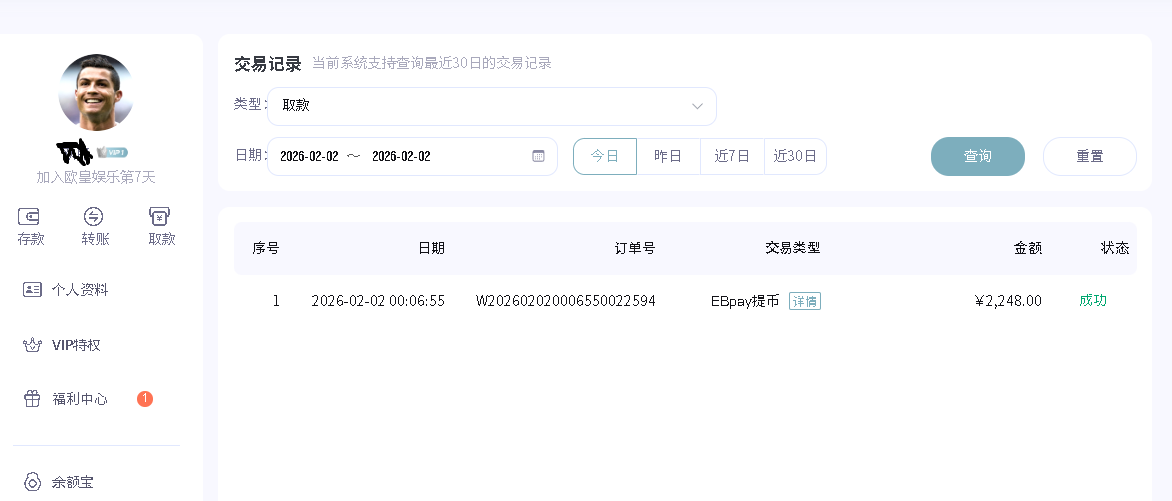The width and height of the screenshot is (1172, 501).
Task: Click the notification badge on 福利中心
Action: 145,399
